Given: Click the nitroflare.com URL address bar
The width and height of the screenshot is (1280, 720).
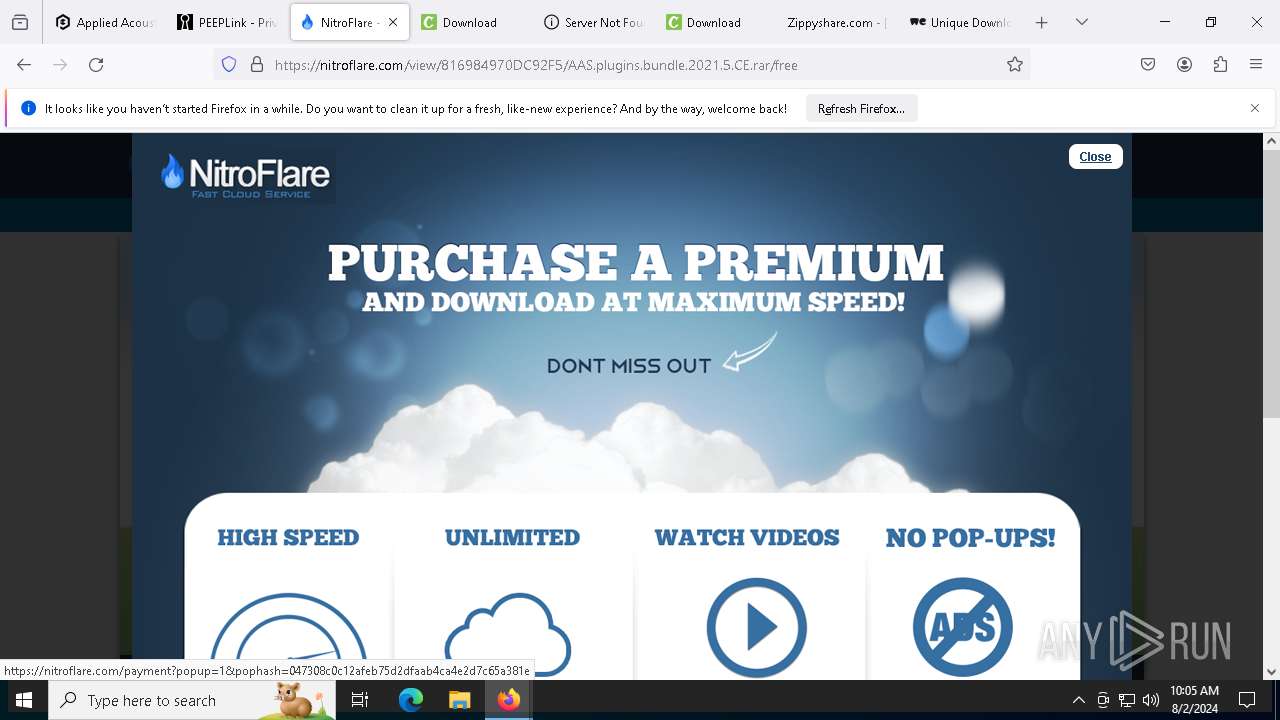Looking at the screenshot, I should tap(620, 64).
